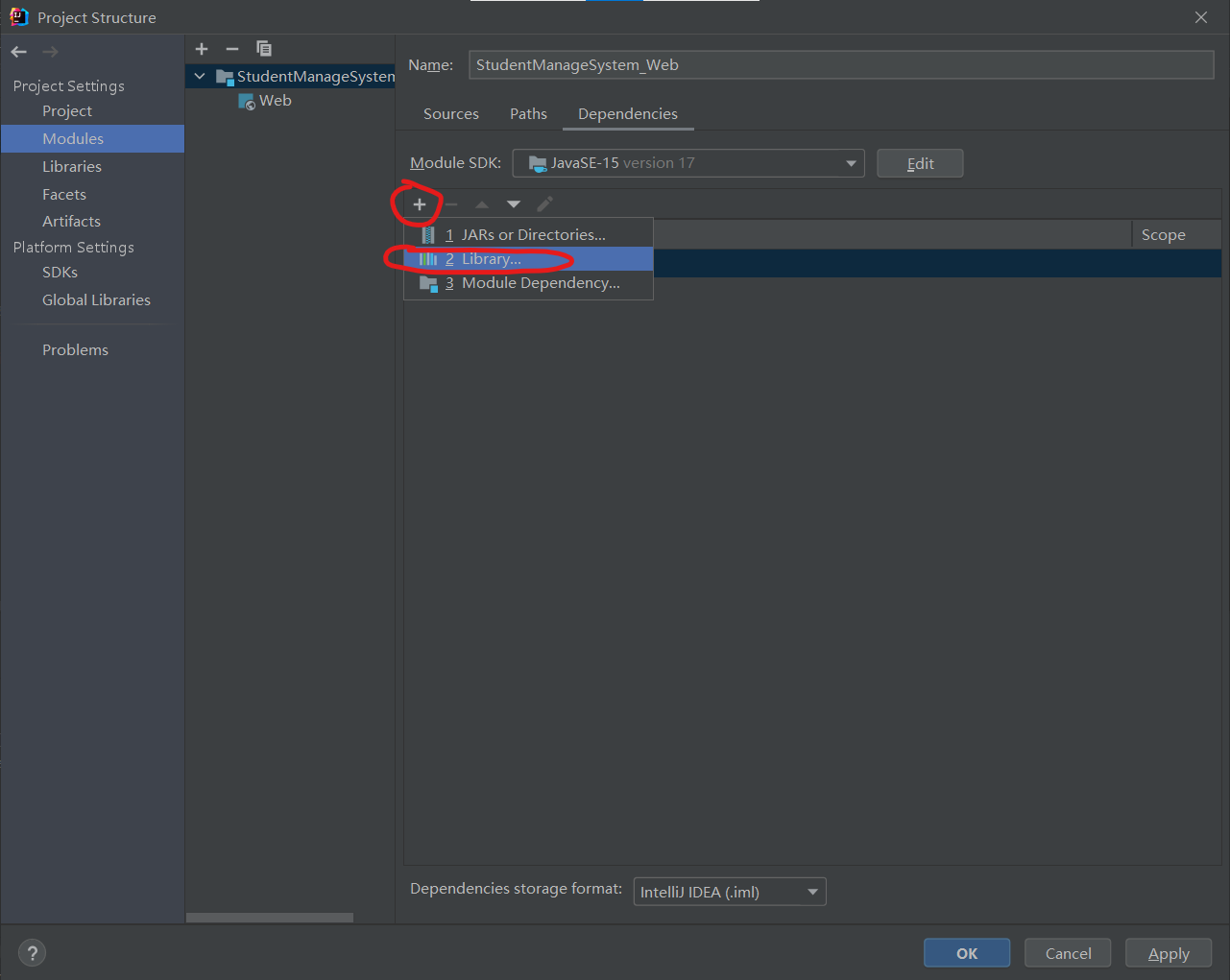The image size is (1230, 980).
Task: Switch to the Sources tab
Action: point(451,114)
